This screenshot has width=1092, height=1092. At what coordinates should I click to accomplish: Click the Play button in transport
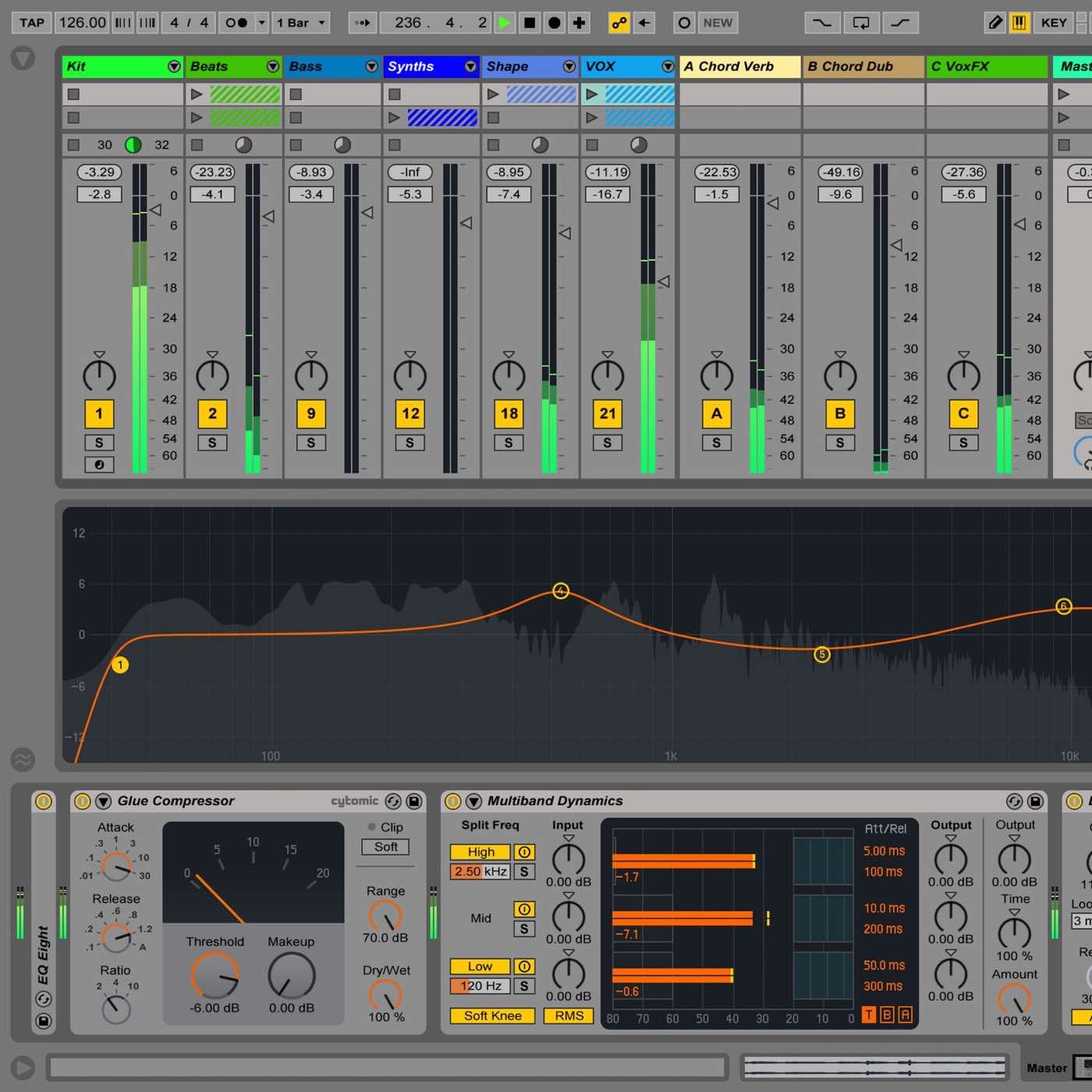click(505, 23)
